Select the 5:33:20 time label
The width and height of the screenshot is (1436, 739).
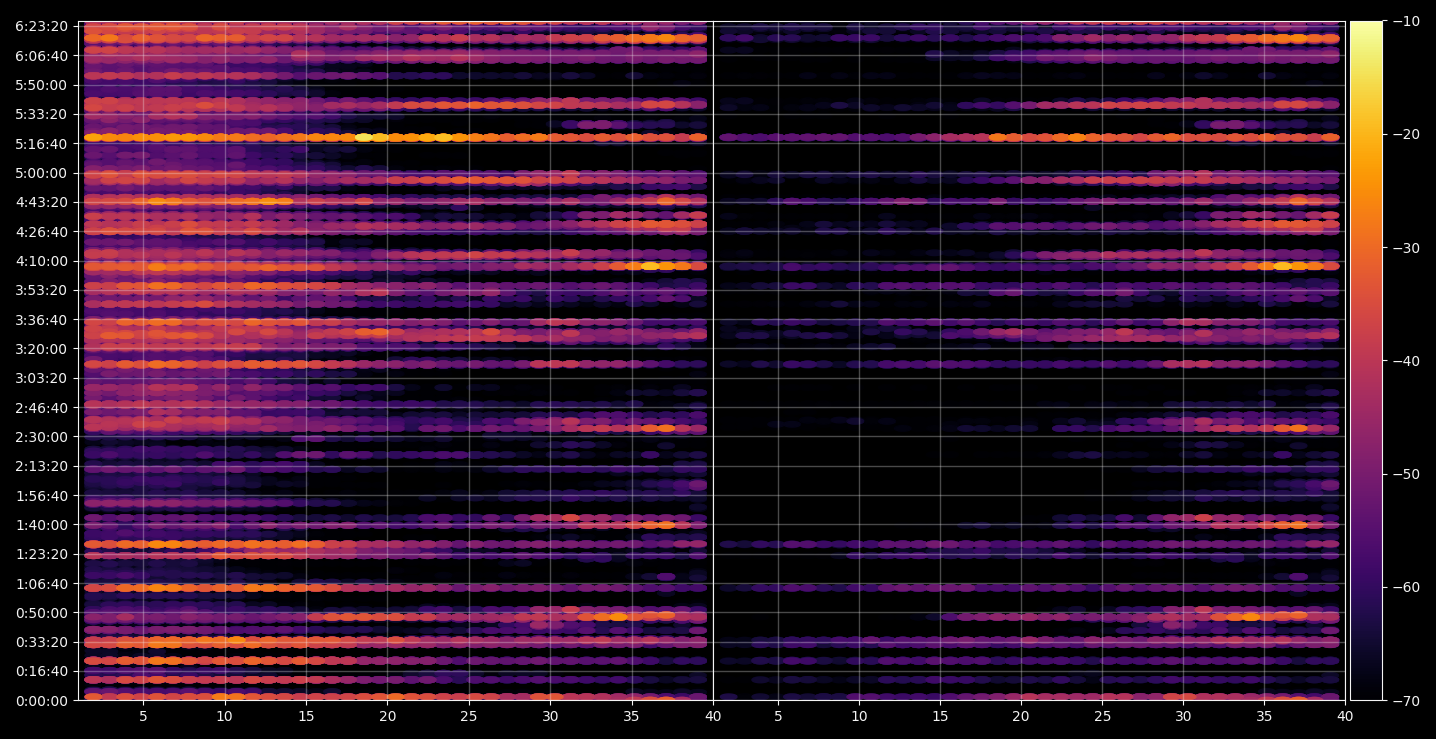[41, 114]
